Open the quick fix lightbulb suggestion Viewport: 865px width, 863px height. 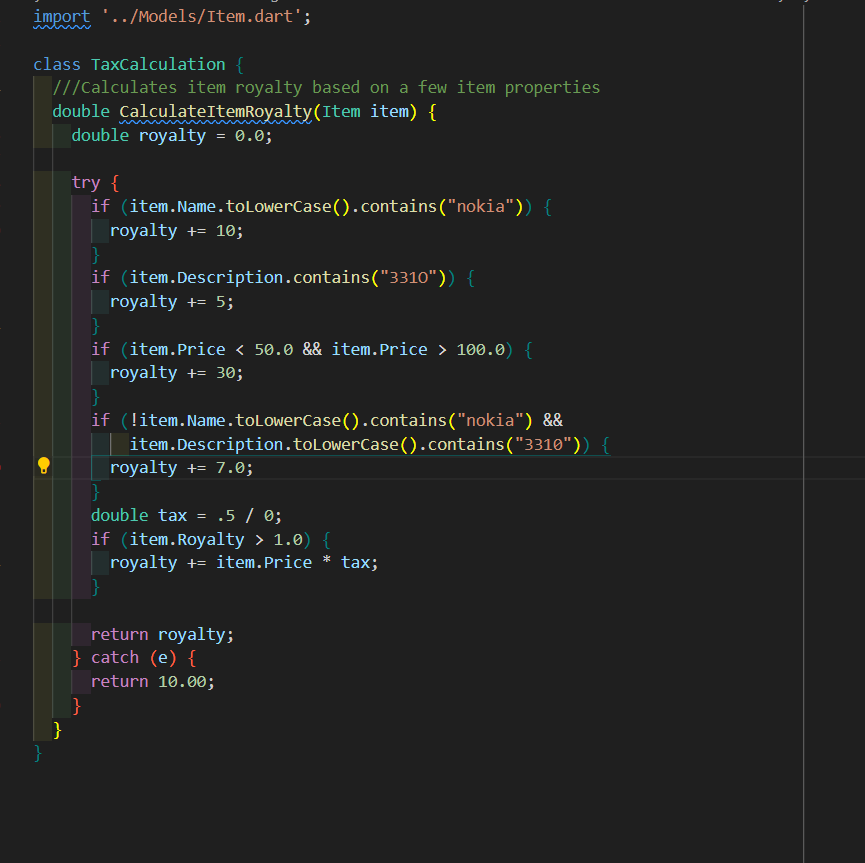click(43, 465)
